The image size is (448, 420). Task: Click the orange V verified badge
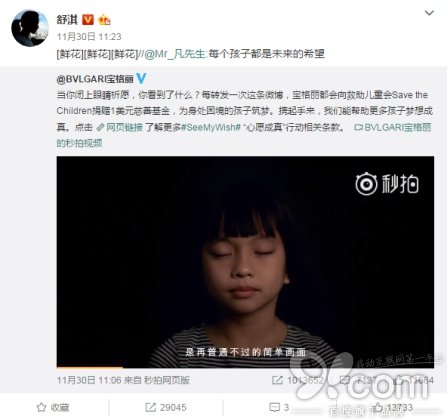click(88, 20)
